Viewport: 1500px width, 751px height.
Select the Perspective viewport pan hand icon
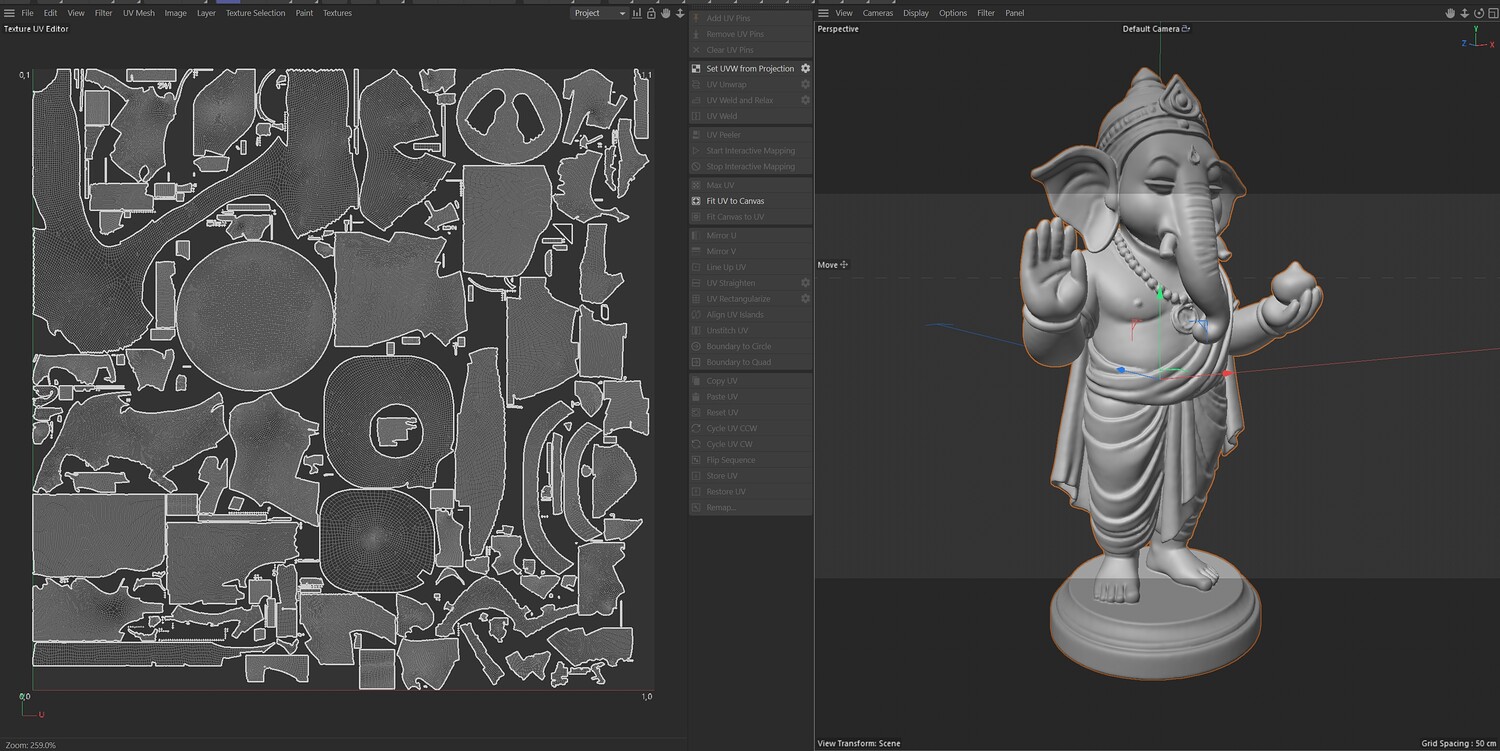tap(1451, 13)
